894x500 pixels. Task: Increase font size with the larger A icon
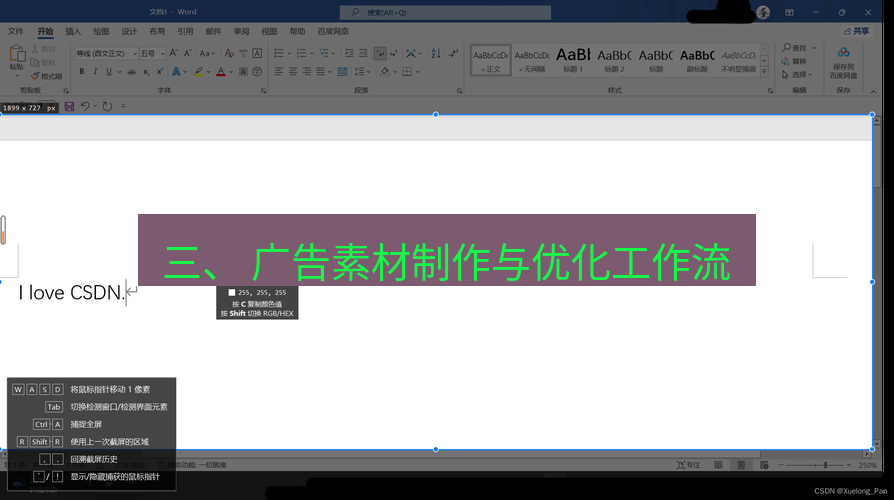tap(174, 53)
